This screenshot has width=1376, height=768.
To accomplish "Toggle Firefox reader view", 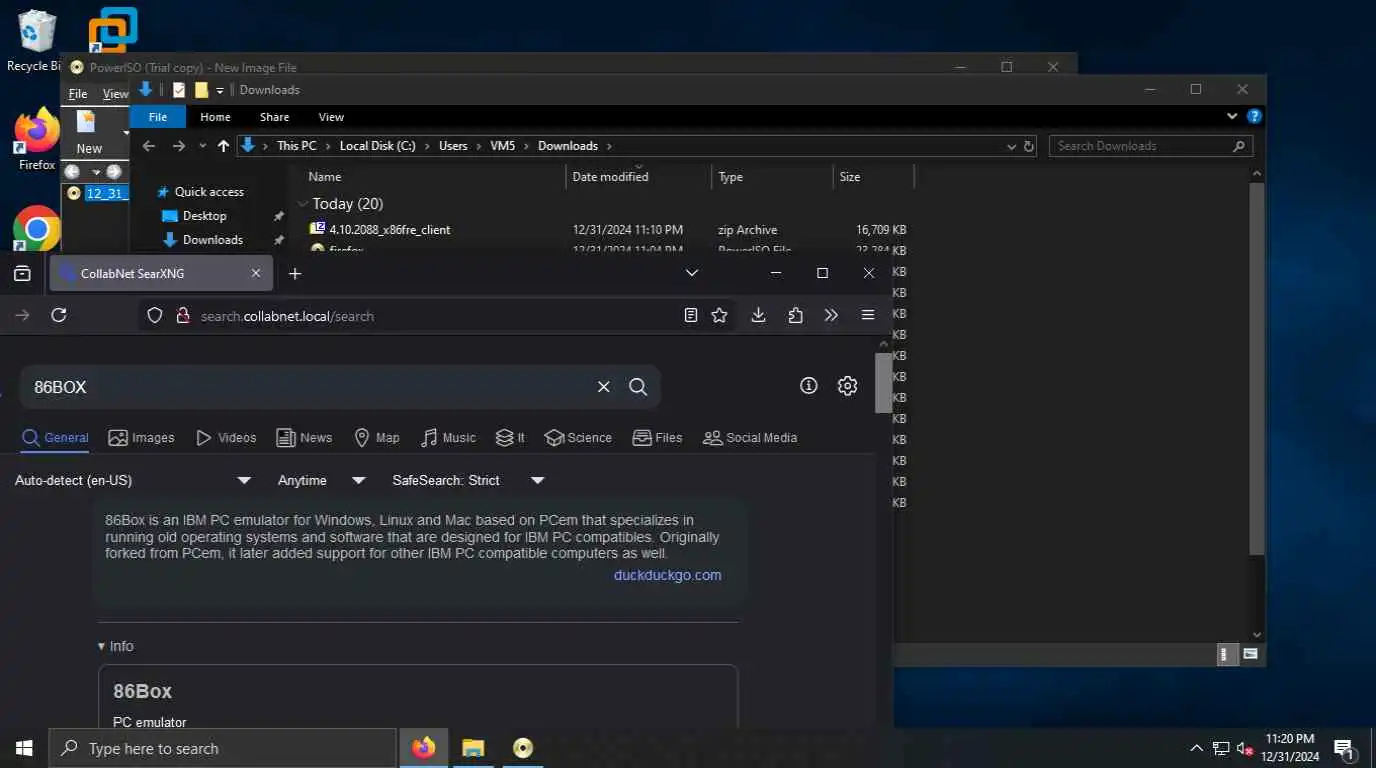I will tap(690, 315).
